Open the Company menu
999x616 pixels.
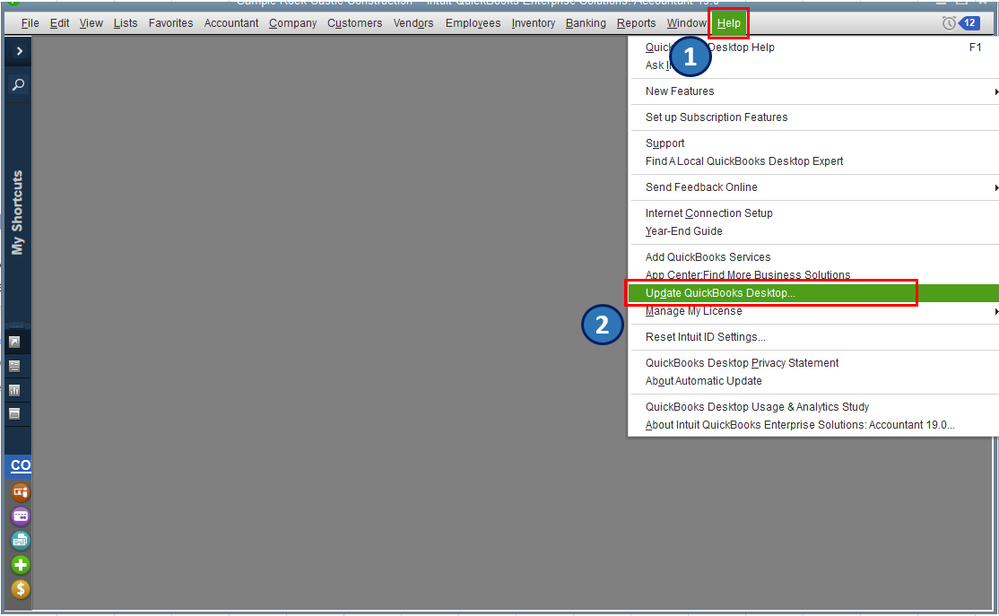pyautogui.click(x=292, y=23)
